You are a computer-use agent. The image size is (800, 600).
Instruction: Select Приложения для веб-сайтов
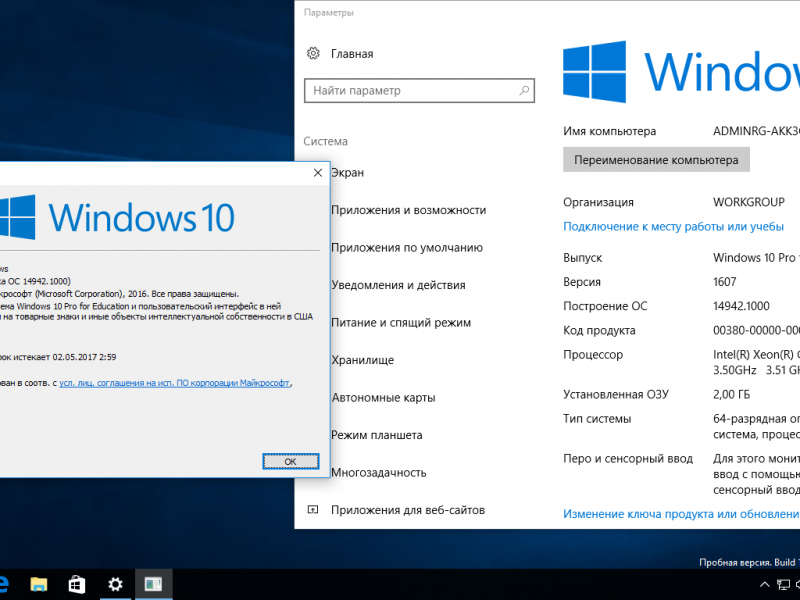click(408, 510)
